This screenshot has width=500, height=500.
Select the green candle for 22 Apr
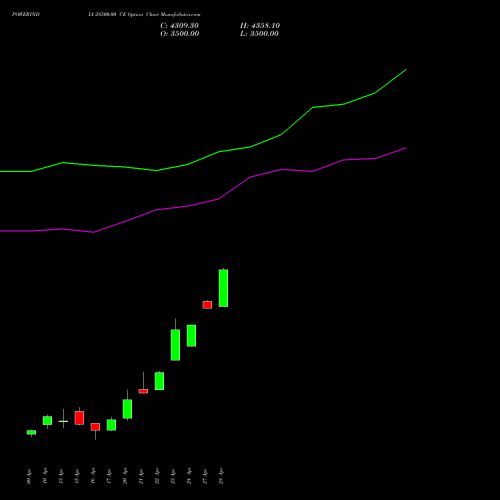point(159,381)
